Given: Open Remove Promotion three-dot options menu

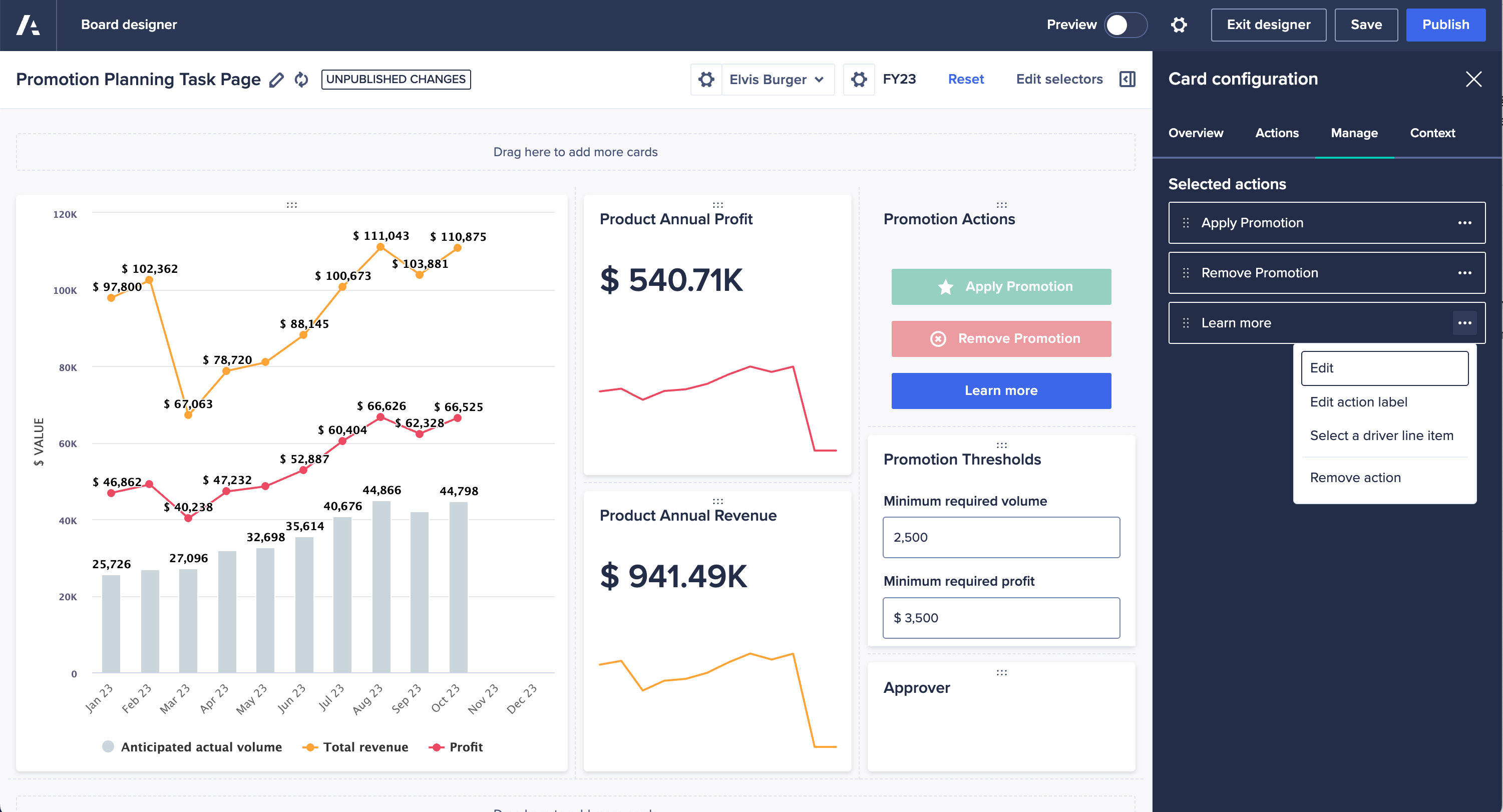Looking at the screenshot, I should pyautogui.click(x=1464, y=273).
